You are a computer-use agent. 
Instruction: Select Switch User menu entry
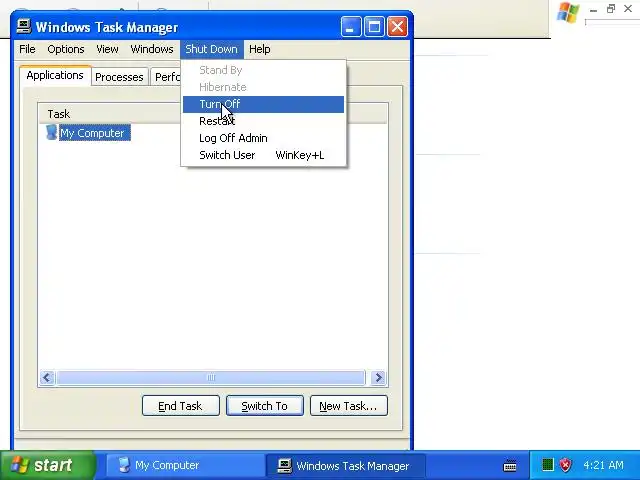[x=263, y=156]
